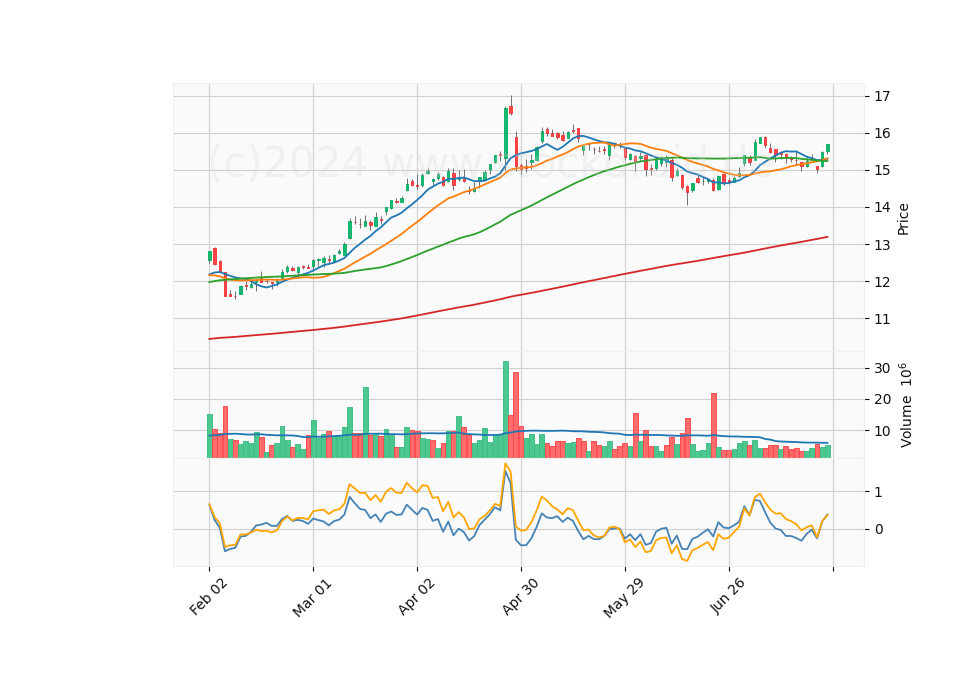Image resolution: width=960 pixels, height=690 pixels.
Task: Select the tallest red volume bar
Action: 516,415
